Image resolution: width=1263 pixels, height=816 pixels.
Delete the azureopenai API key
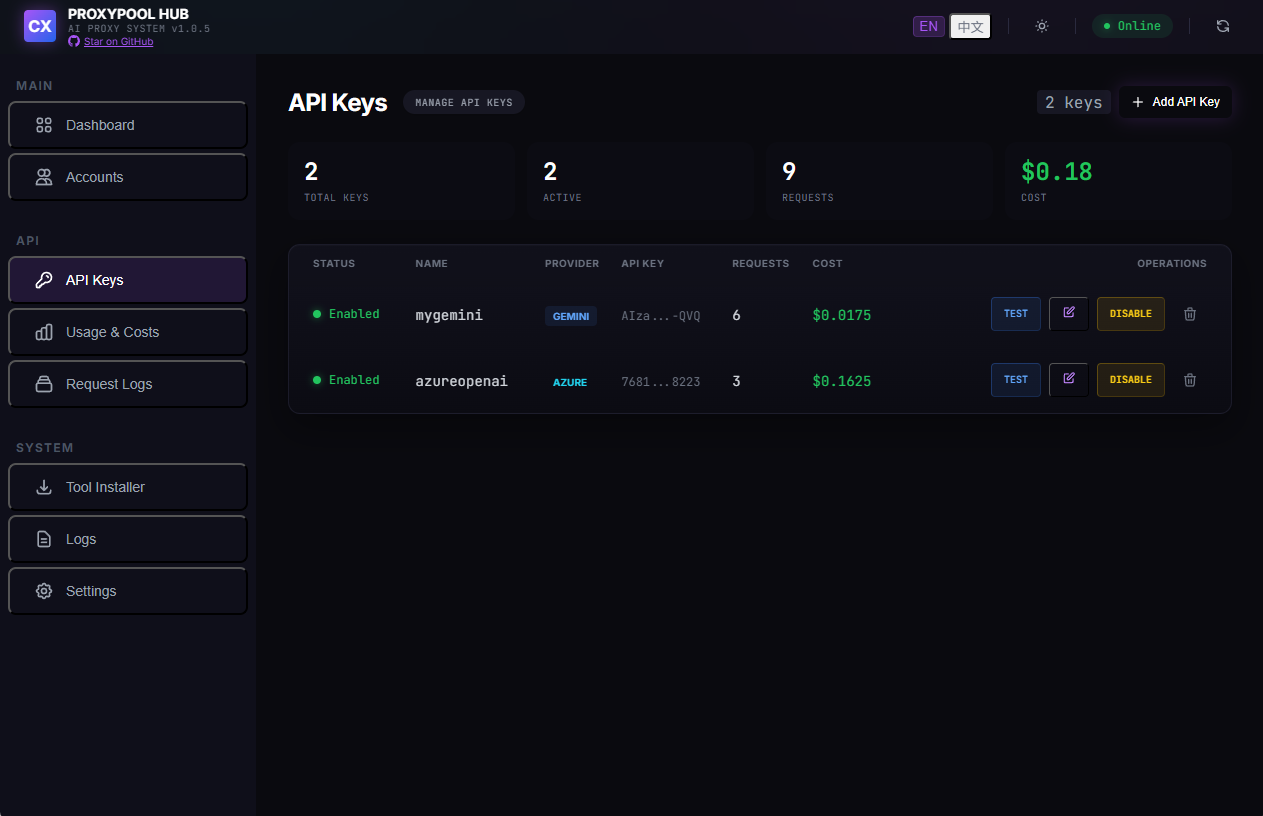(1189, 380)
